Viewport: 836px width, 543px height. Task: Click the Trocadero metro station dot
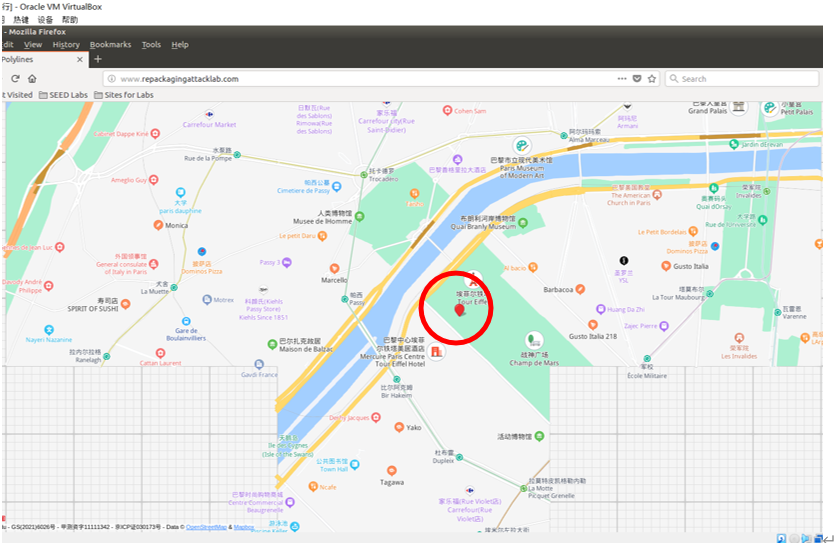point(364,174)
